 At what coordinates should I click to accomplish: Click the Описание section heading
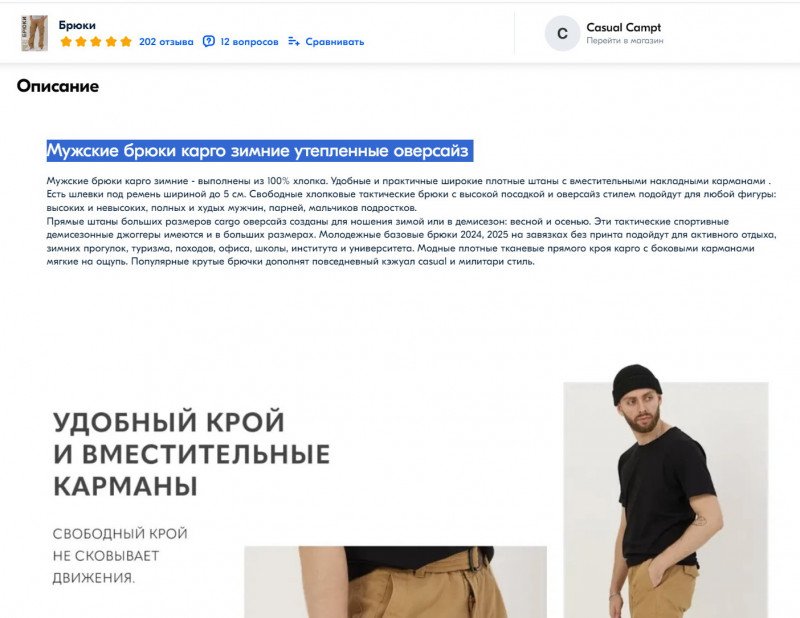(58, 86)
